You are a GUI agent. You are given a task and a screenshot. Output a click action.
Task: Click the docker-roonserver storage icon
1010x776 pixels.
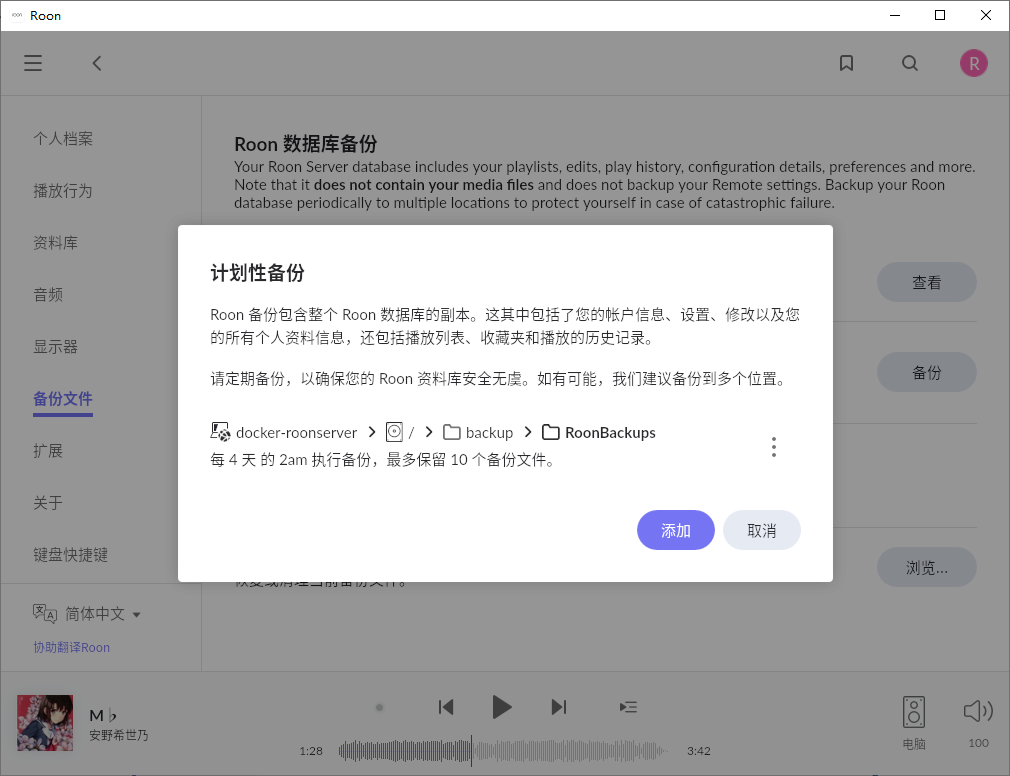coord(220,432)
